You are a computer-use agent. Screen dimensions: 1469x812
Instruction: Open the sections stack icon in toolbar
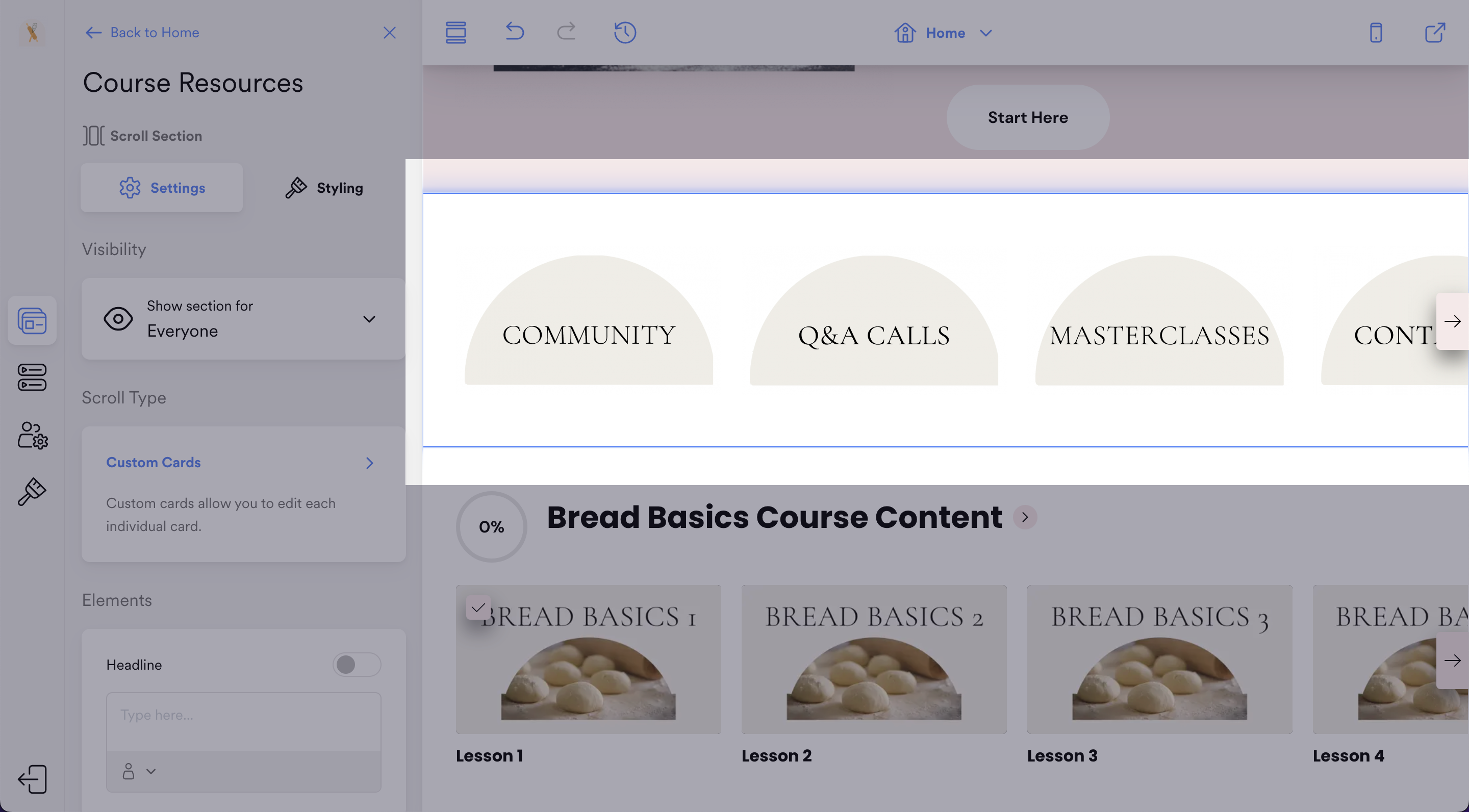click(455, 33)
